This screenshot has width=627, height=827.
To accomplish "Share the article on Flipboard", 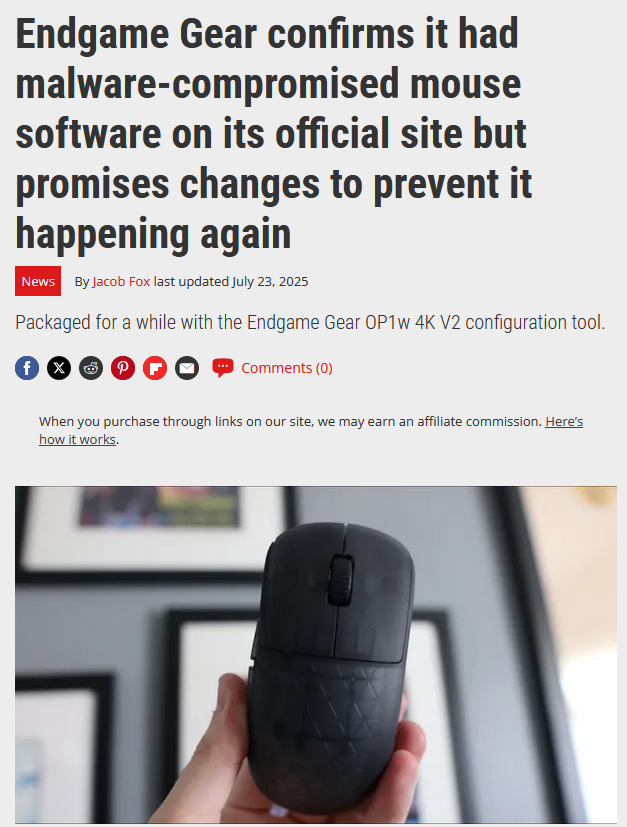I will [155, 368].
